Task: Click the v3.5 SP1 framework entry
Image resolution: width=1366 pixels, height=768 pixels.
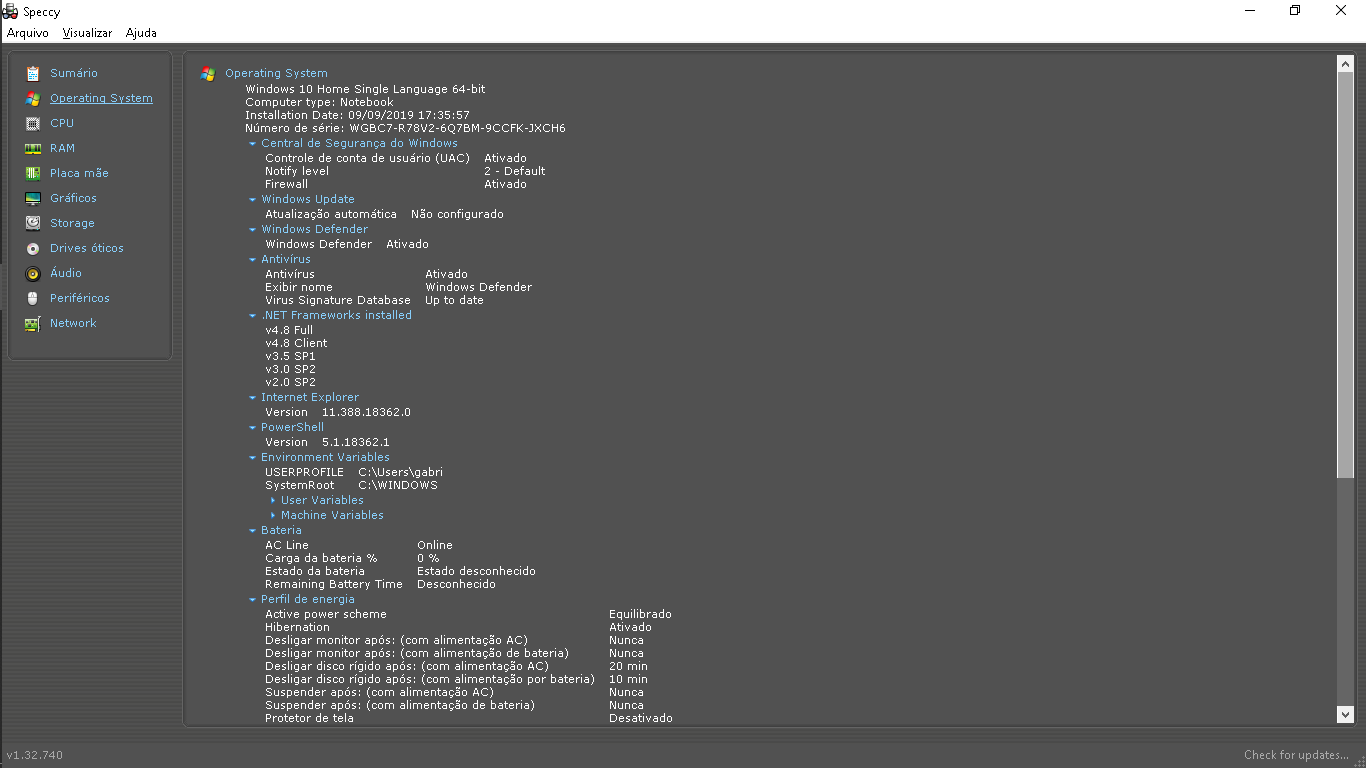Action: click(290, 356)
